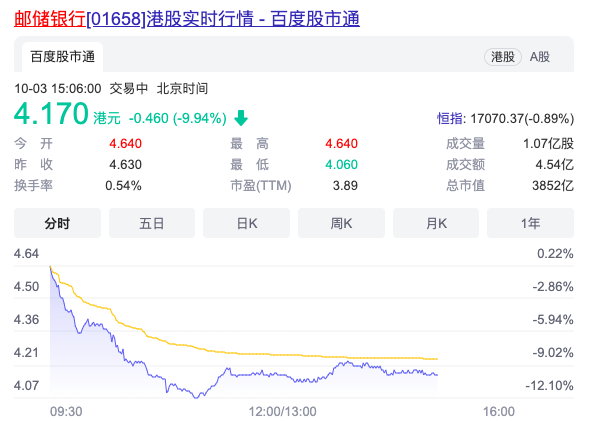This screenshot has width=600, height=421.
Task: Click the 总市值 label
Action: [x=465, y=186]
